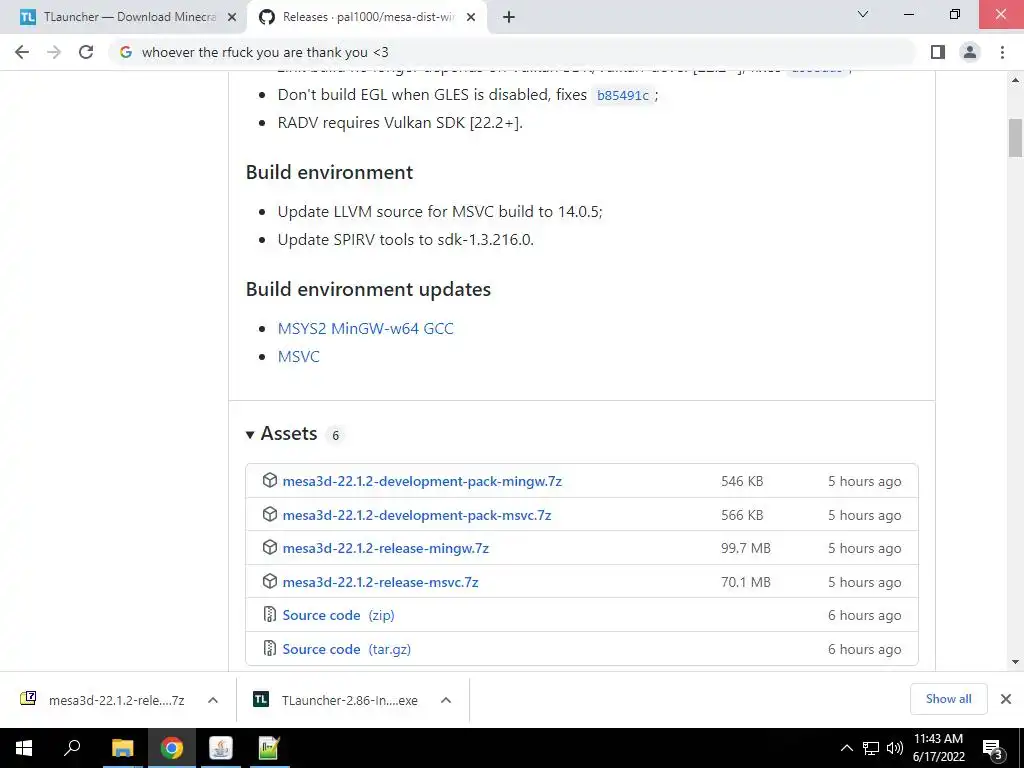This screenshot has height=768, width=1024.
Task: Click Chrome icon in taskbar
Action: click(172, 748)
